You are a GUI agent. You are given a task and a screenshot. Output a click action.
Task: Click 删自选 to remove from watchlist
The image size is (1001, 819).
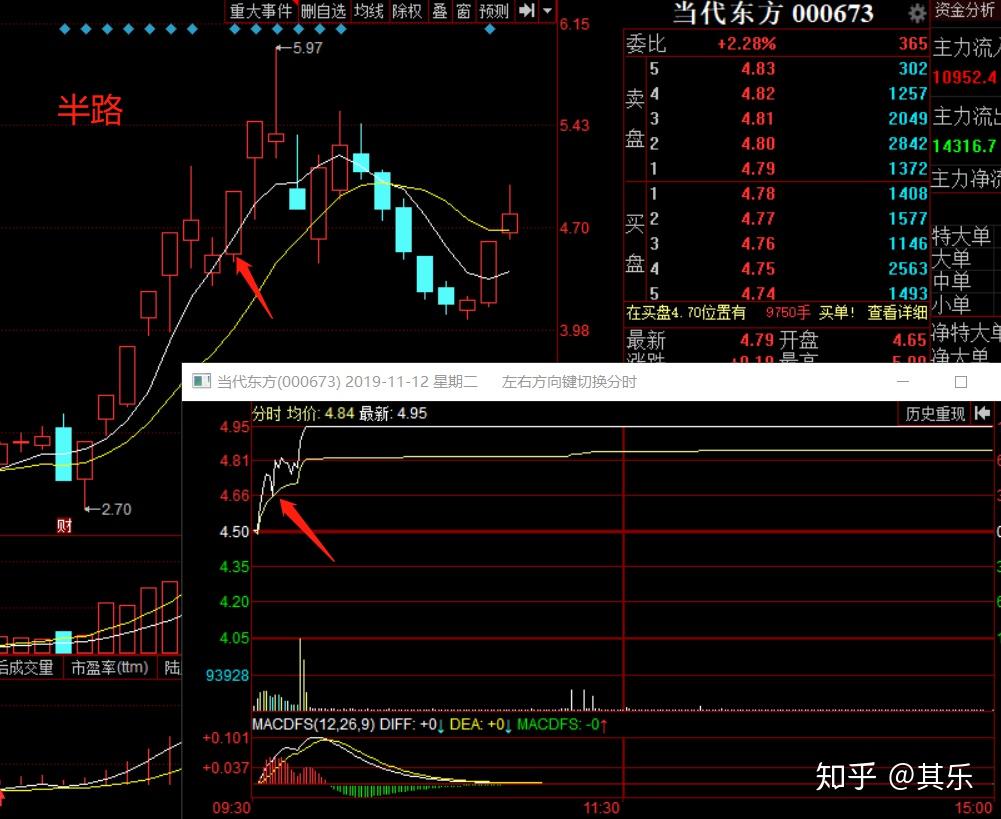(324, 11)
